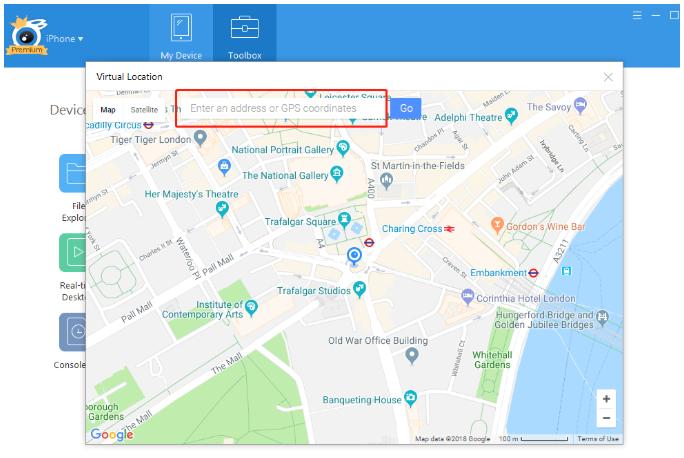Click the blue current location pin

[x=354, y=256]
